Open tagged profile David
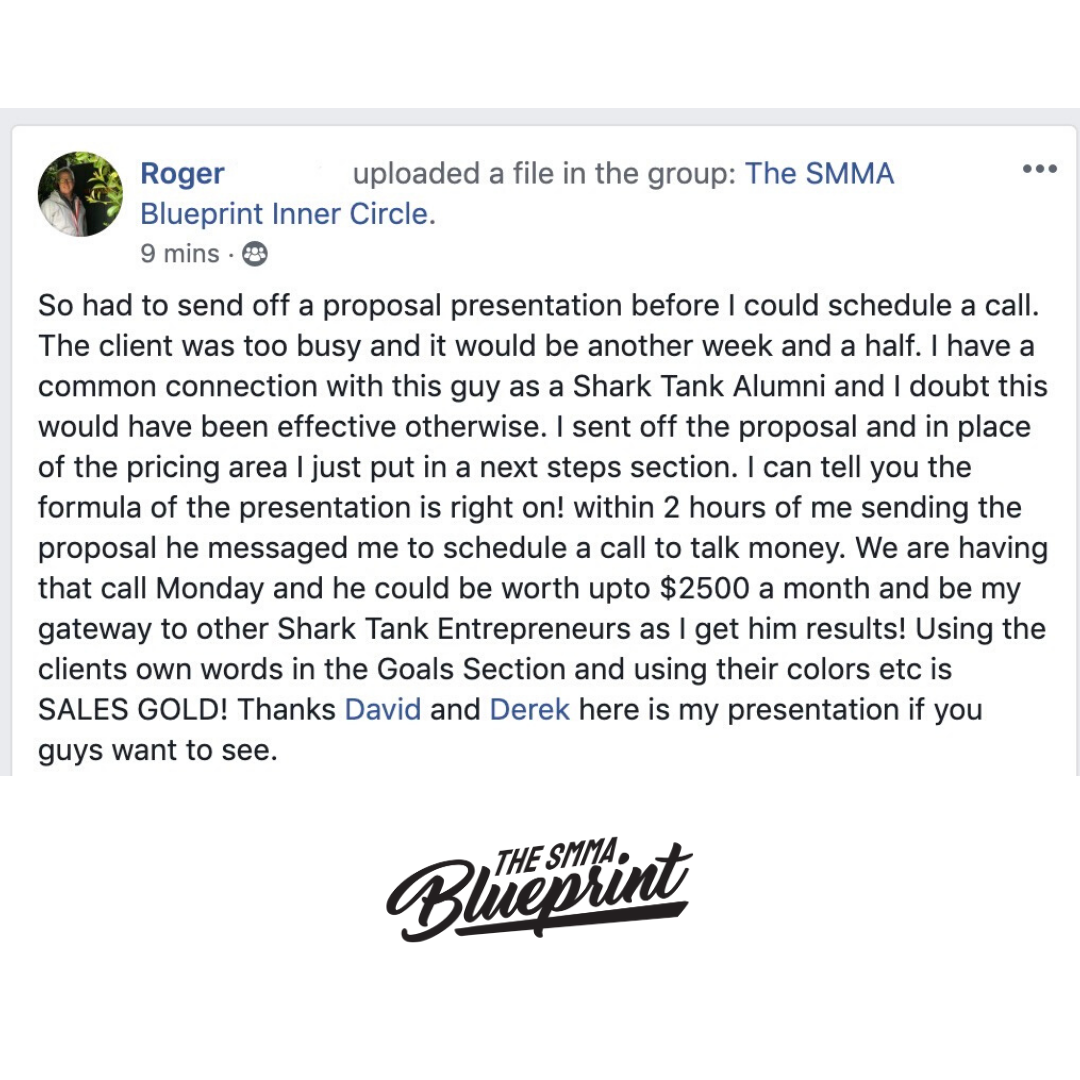This screenshot has width=1080, height=1080. [x=383, y=709]
